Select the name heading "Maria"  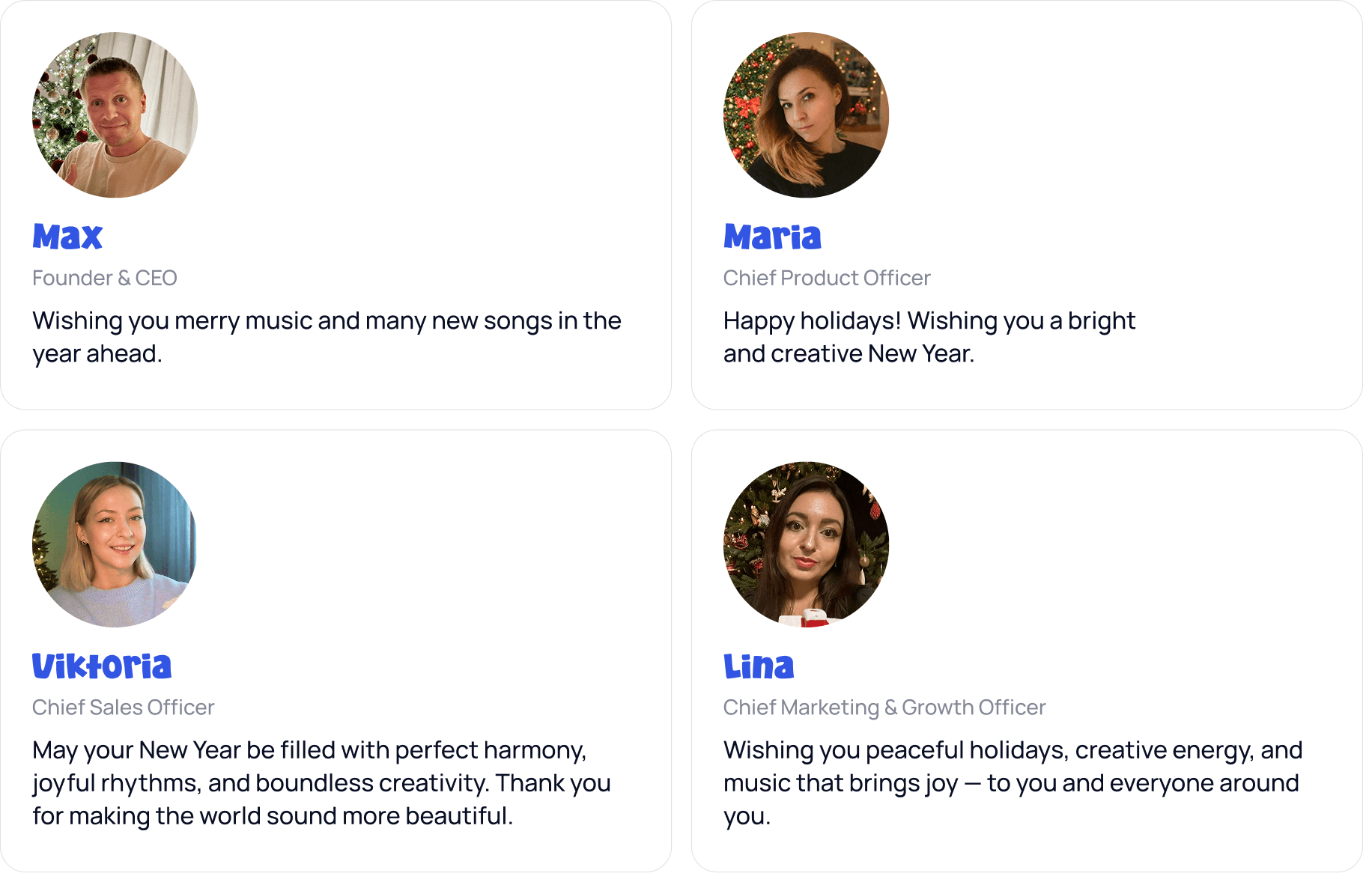772,237
